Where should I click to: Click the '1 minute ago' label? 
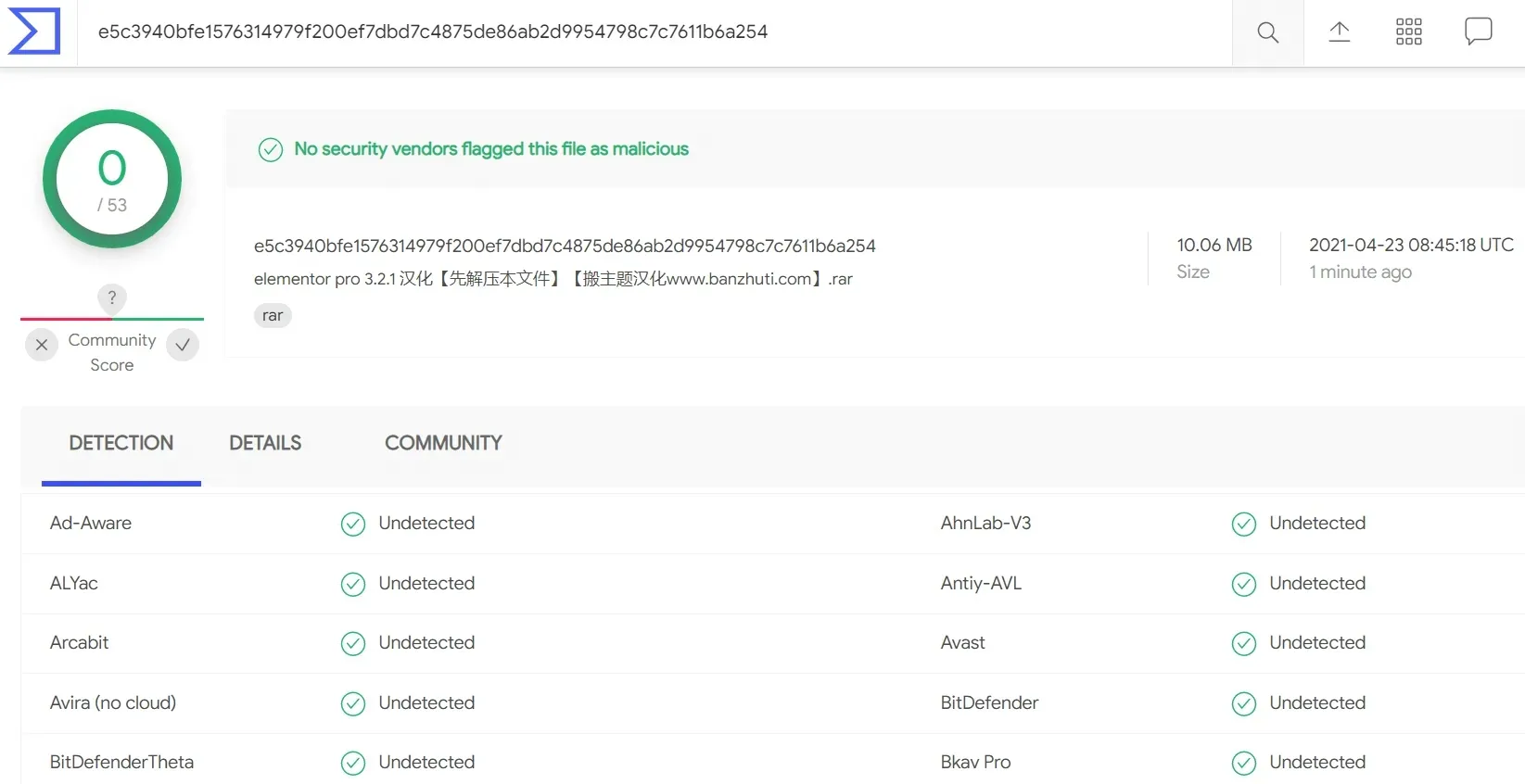[1360, 272]
